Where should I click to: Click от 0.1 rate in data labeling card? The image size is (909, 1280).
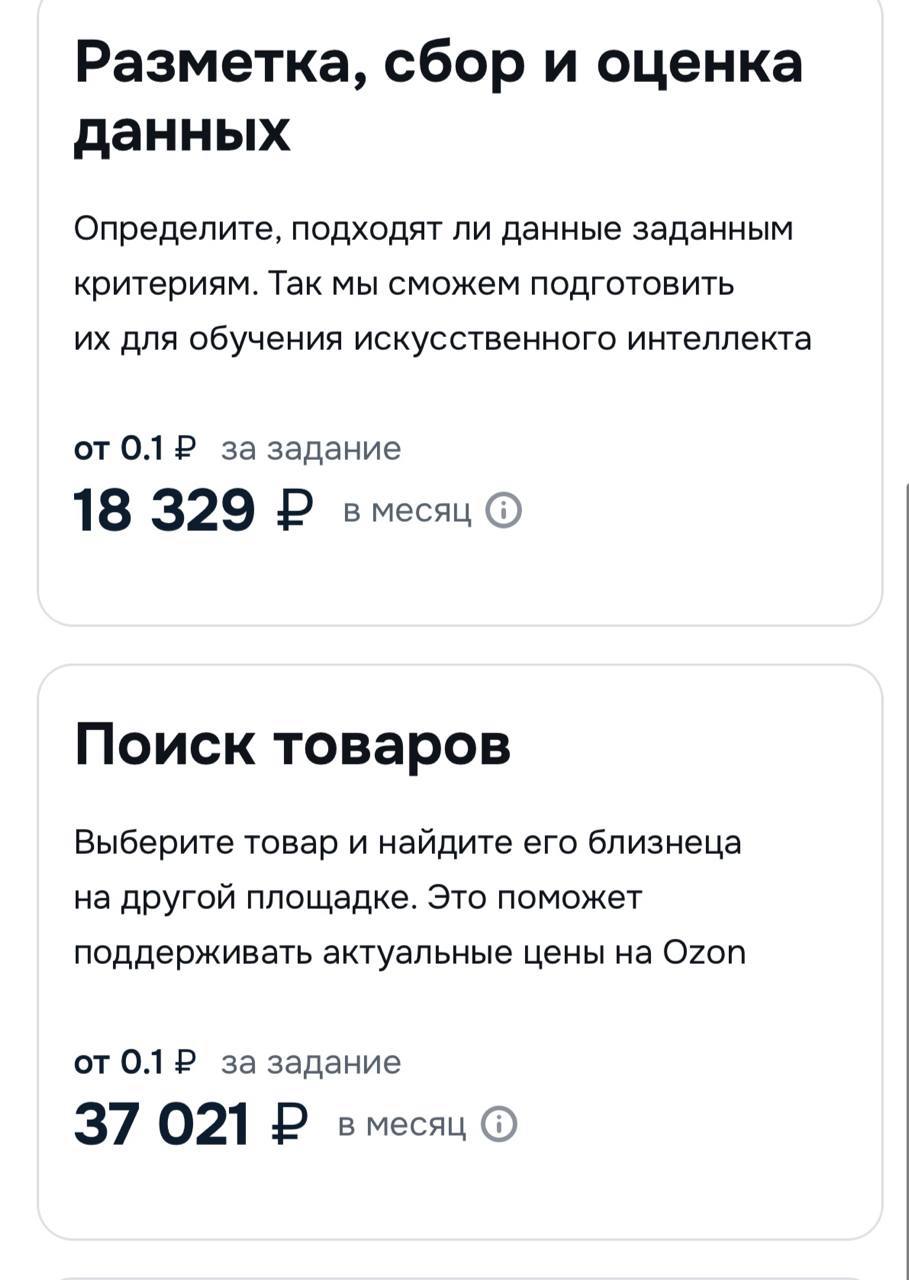[118, 450]
